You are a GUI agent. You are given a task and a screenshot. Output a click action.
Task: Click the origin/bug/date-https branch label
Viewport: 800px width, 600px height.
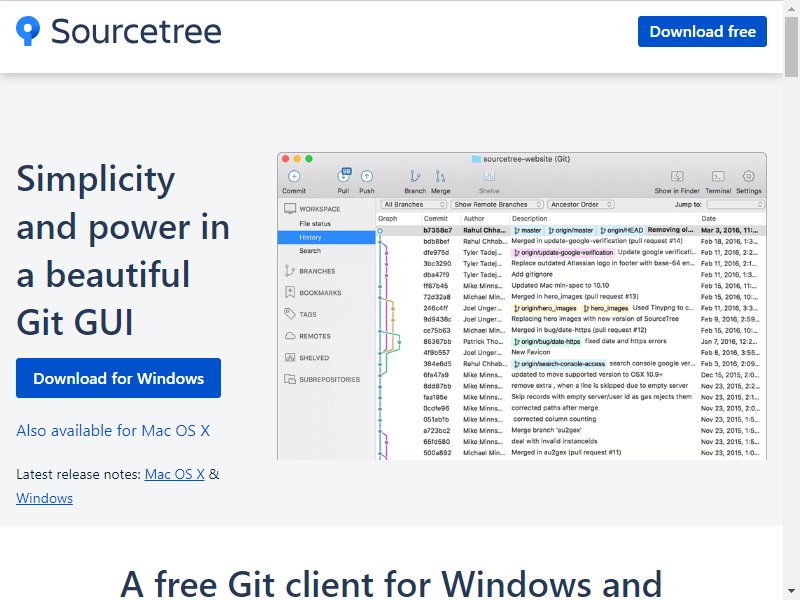click(x=546, y=341)
